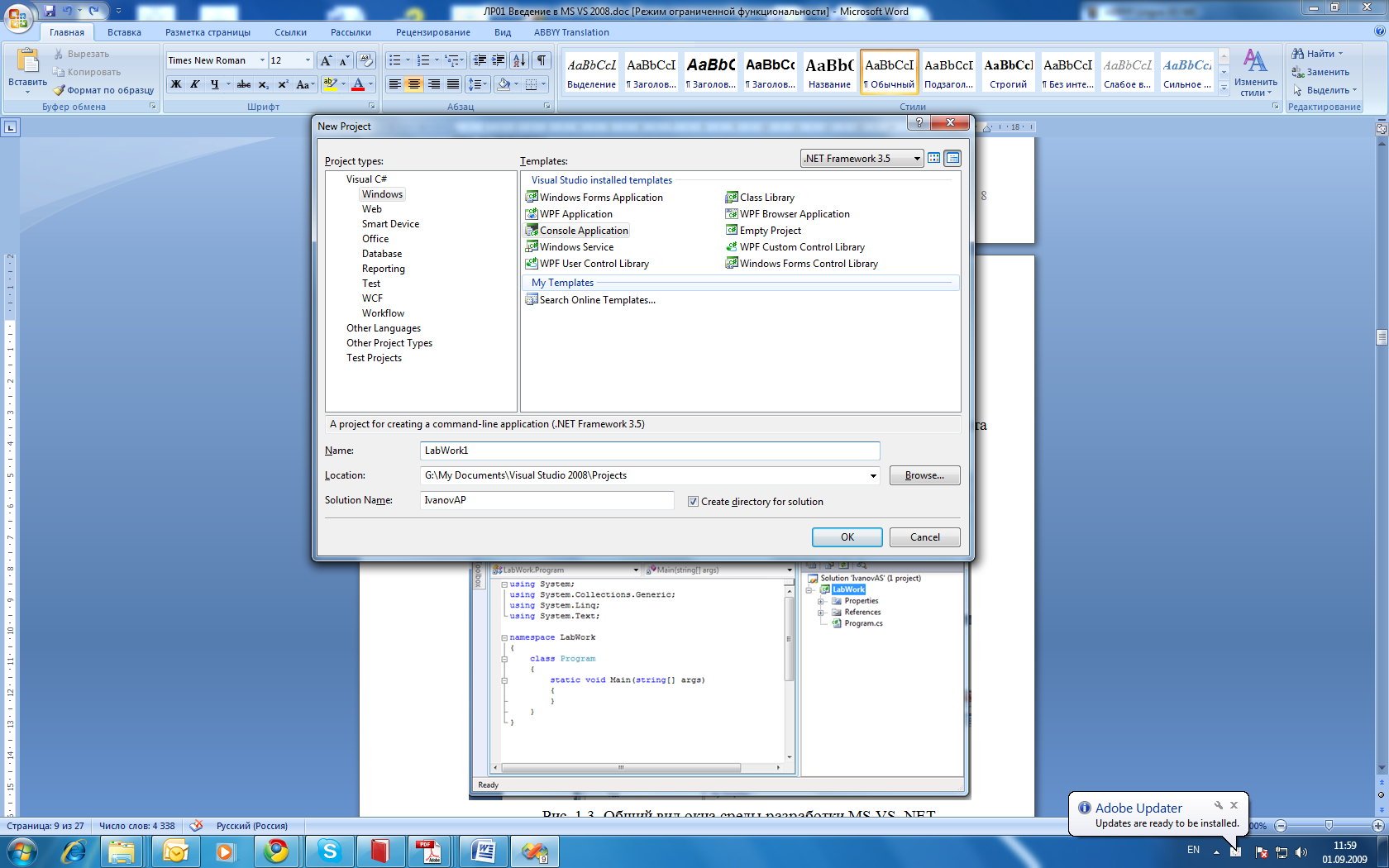
Task: Open Change Case (Aa) dropdown
Action: tap(305, 84)
